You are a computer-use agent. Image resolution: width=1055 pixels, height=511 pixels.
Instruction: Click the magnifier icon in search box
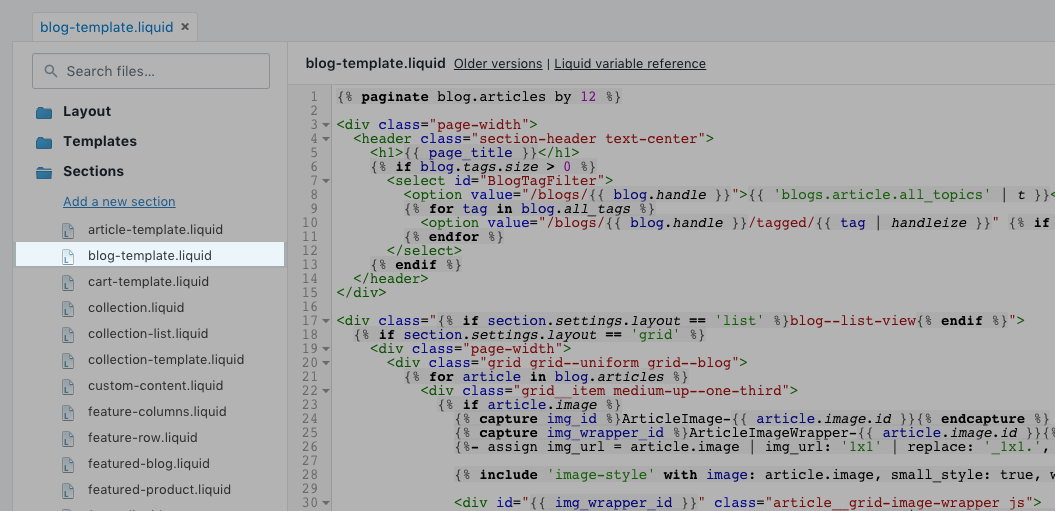pos(50,71)
